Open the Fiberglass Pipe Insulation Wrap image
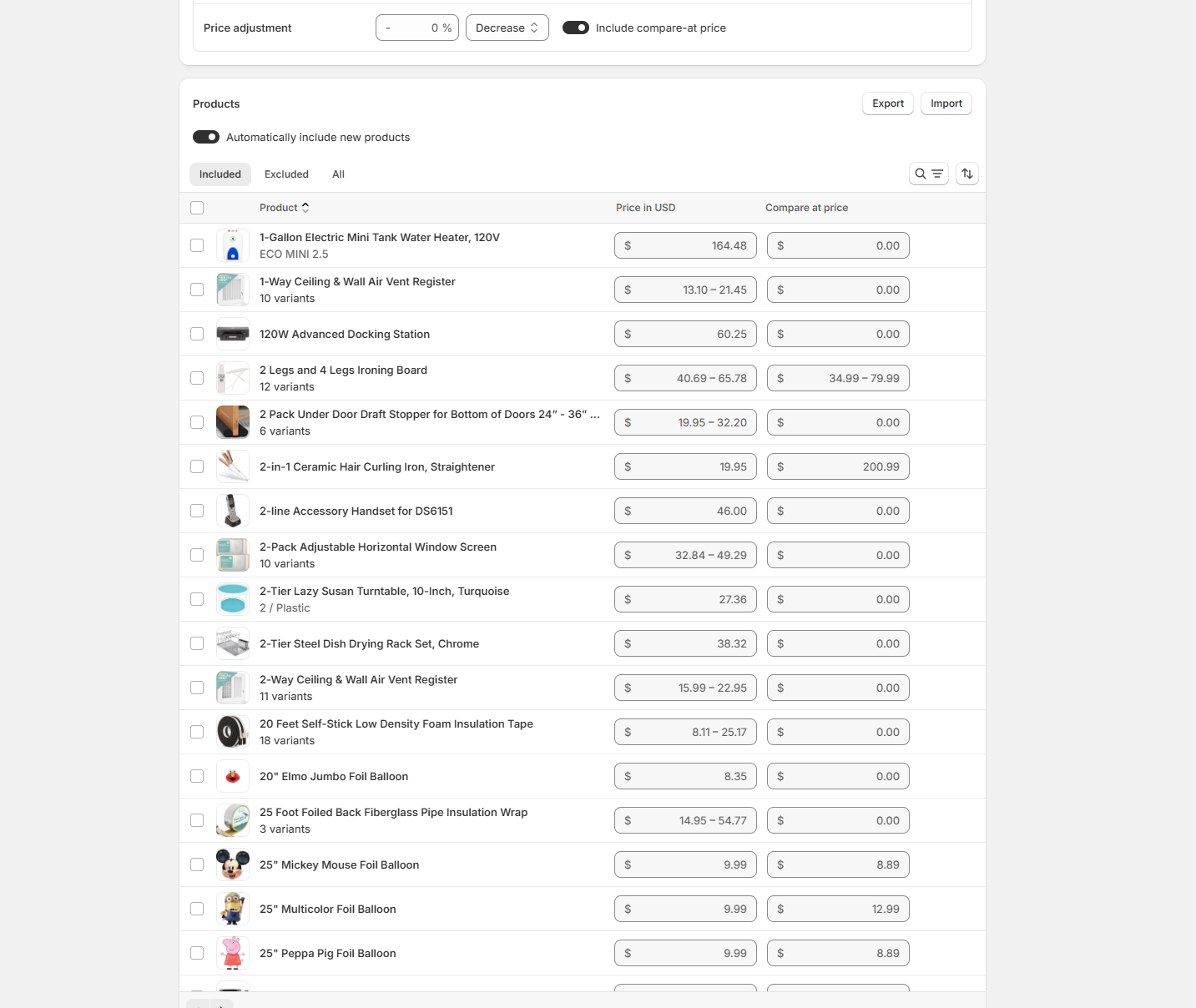The height and width of the screenshot is (1008, 1196). pyautogui.click(x=233, y=820)
